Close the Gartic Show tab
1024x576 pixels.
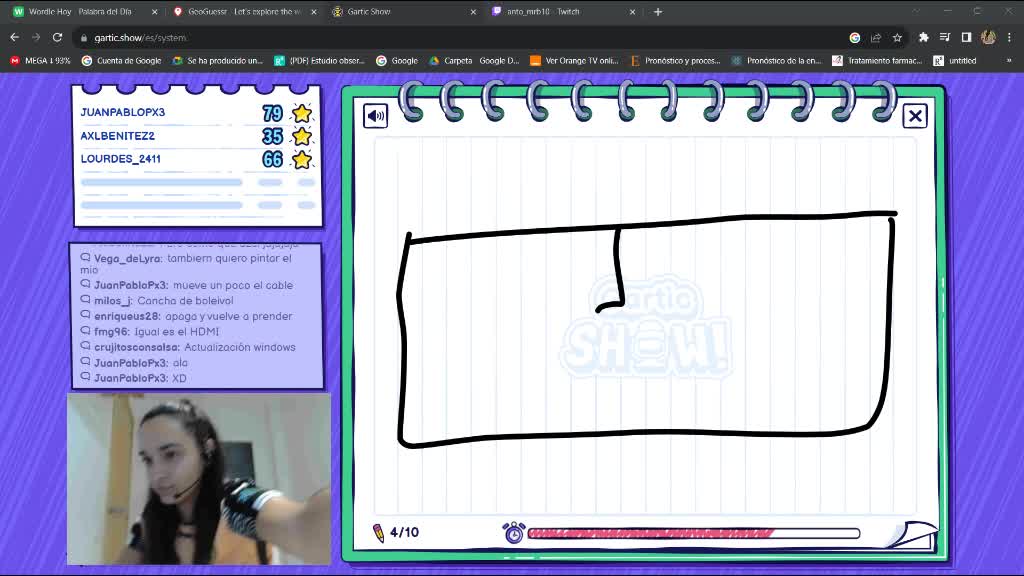tap(473, 12)
